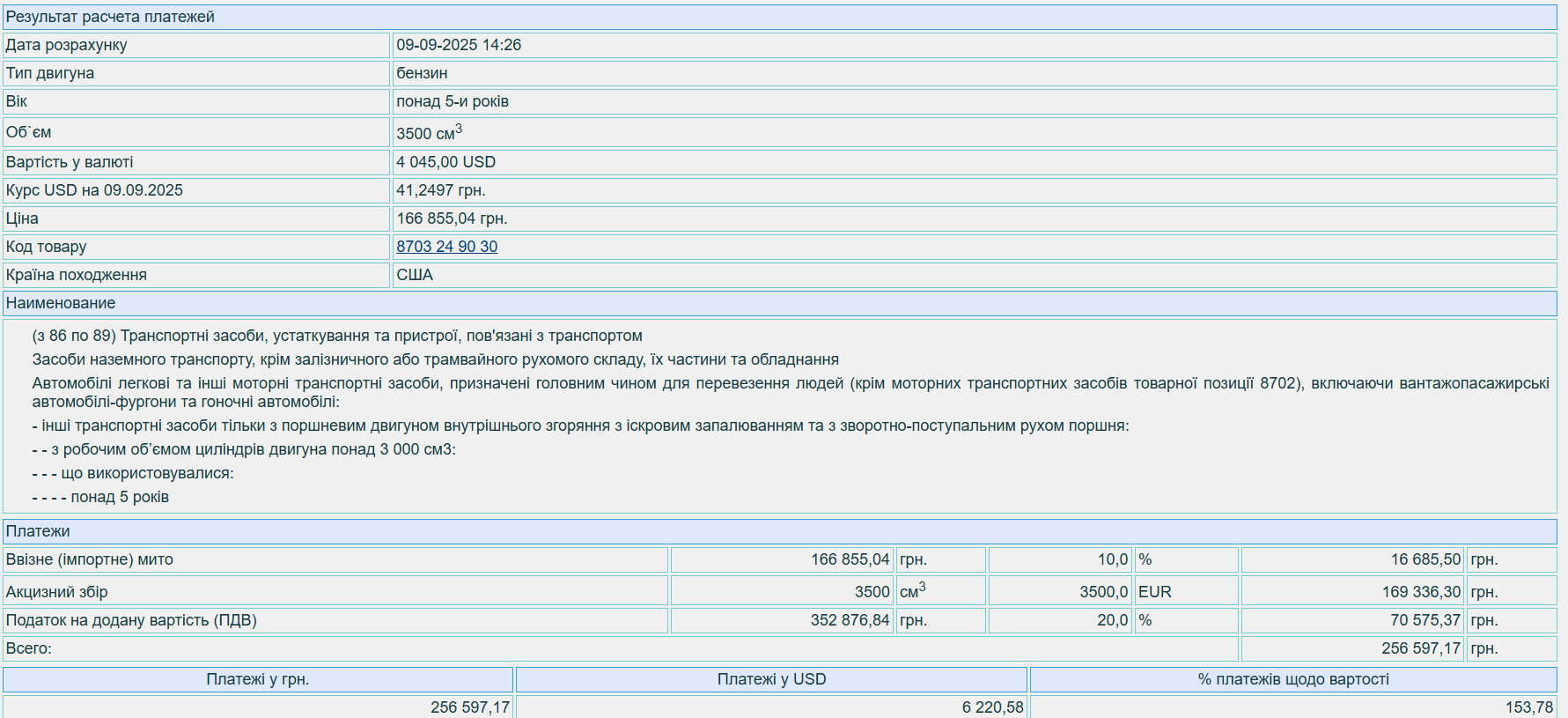Click the line "Засоби наземного транспорту" description

pyautogui.click(x=435, y=359)
